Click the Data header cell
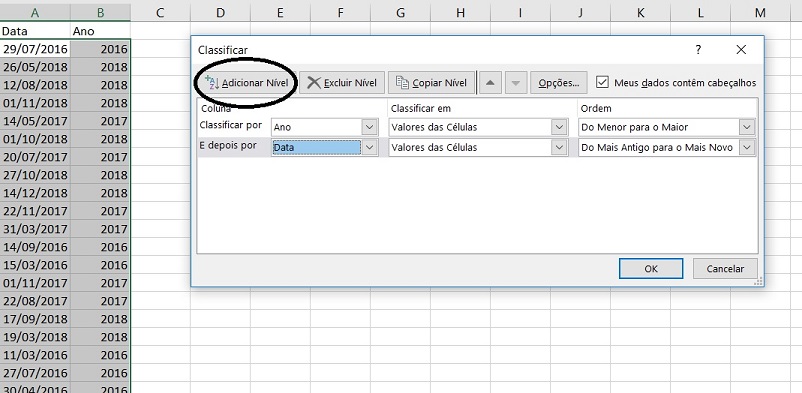 coord(35,31)
